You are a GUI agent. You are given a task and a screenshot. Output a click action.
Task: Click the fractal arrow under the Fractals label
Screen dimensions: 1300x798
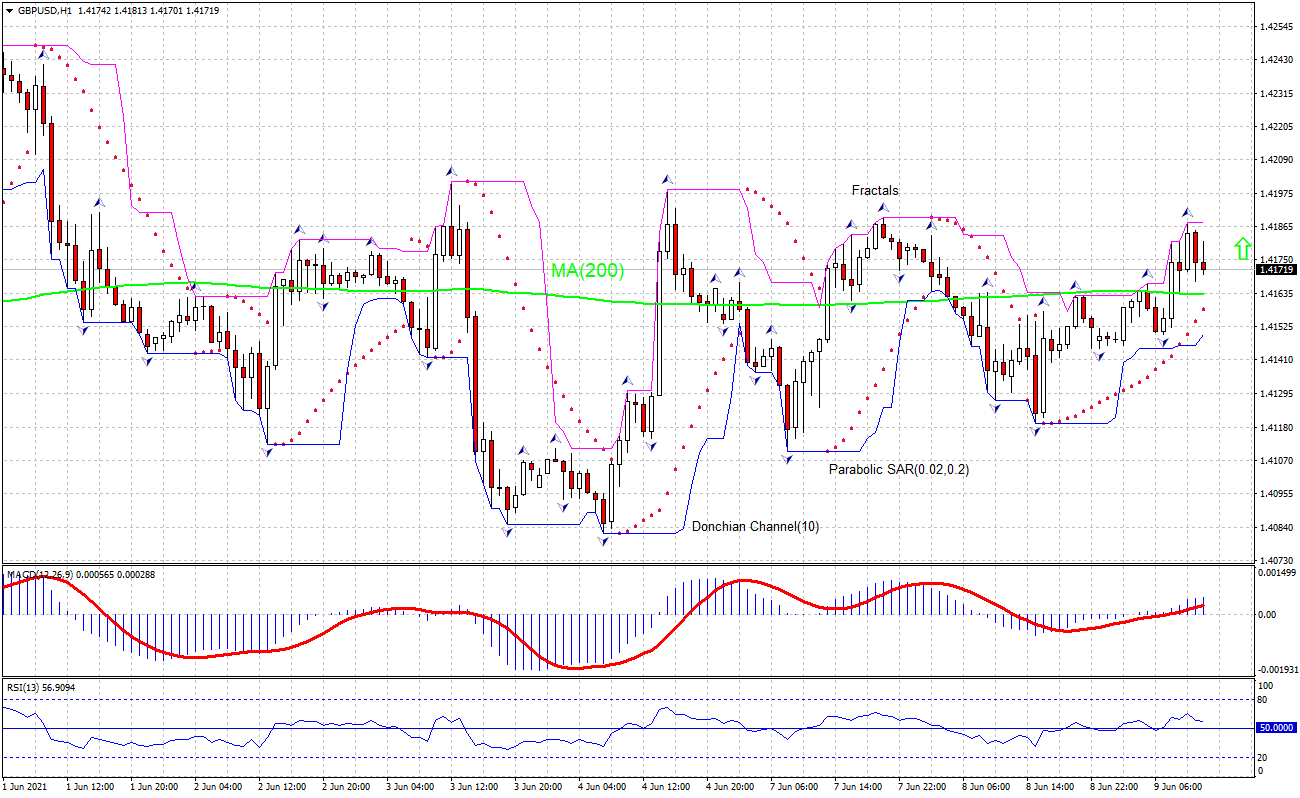[x=884, y=208]
